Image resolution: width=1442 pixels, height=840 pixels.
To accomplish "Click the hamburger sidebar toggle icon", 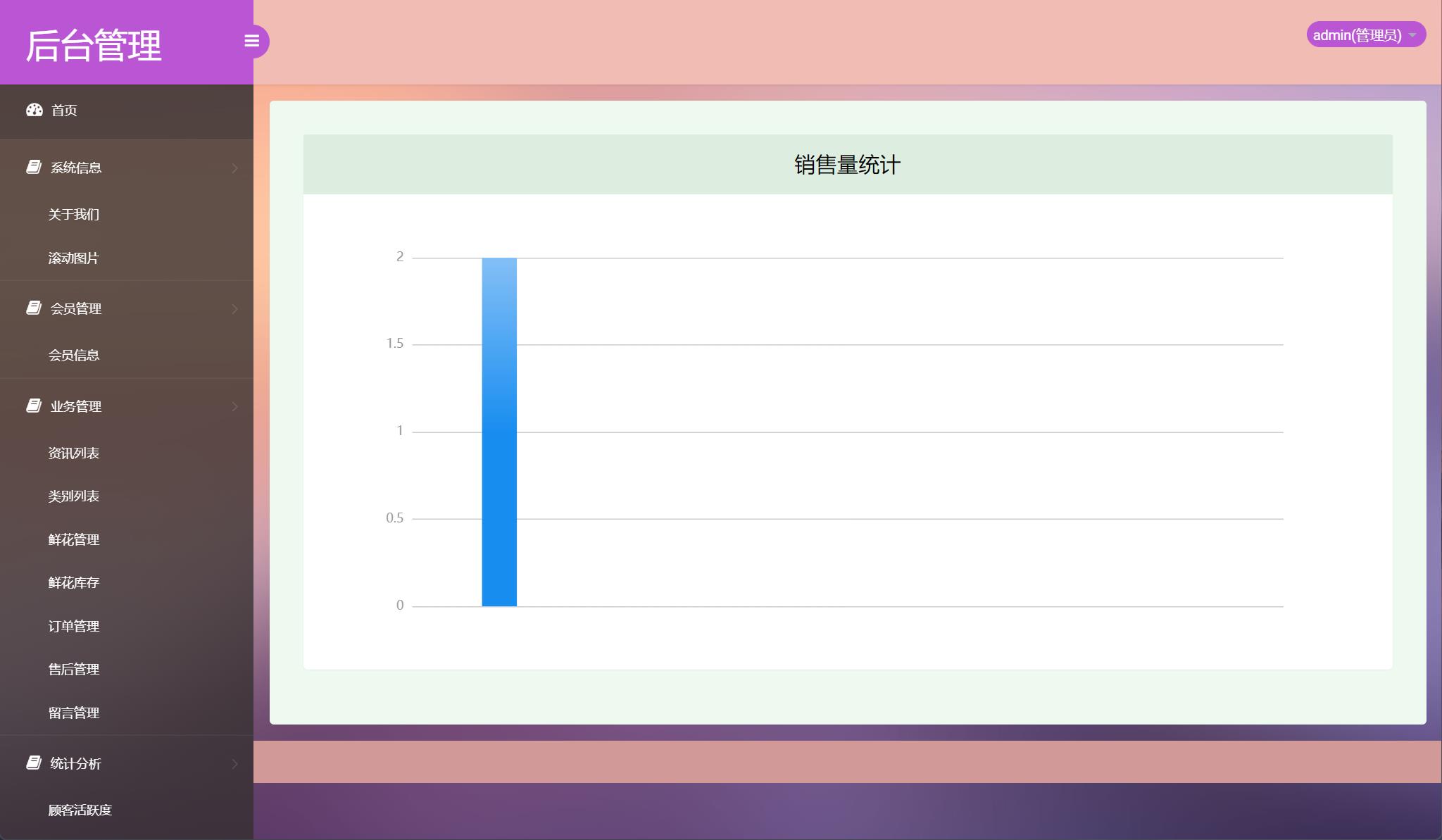I will coord(251,41).
